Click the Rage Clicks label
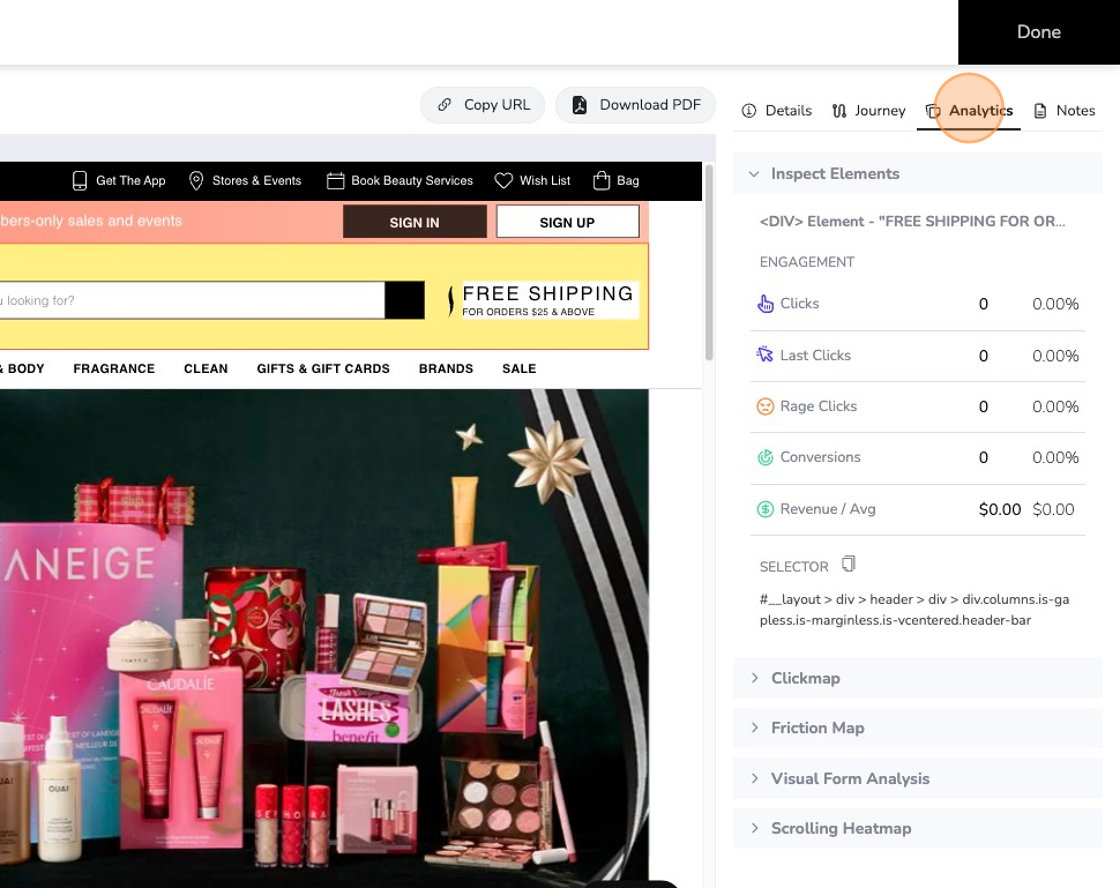This screenshot has height=888, width=1120. tap(819, 406)
